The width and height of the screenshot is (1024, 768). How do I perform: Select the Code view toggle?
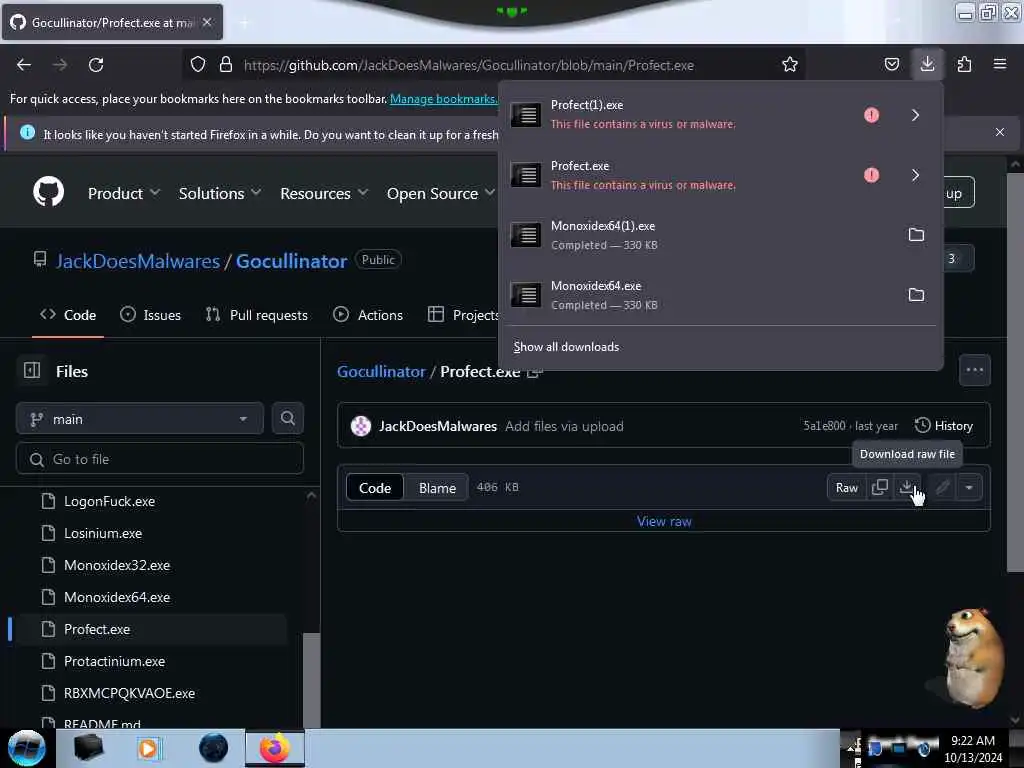coord(375,488)
